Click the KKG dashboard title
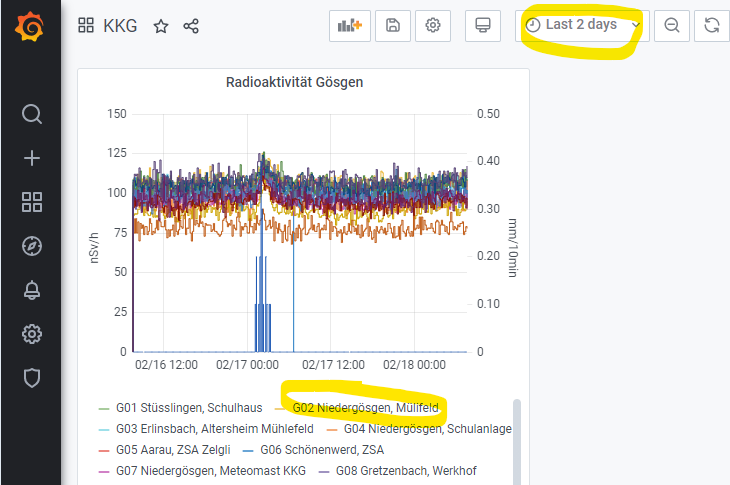The image size is (730, 485). 120,26
